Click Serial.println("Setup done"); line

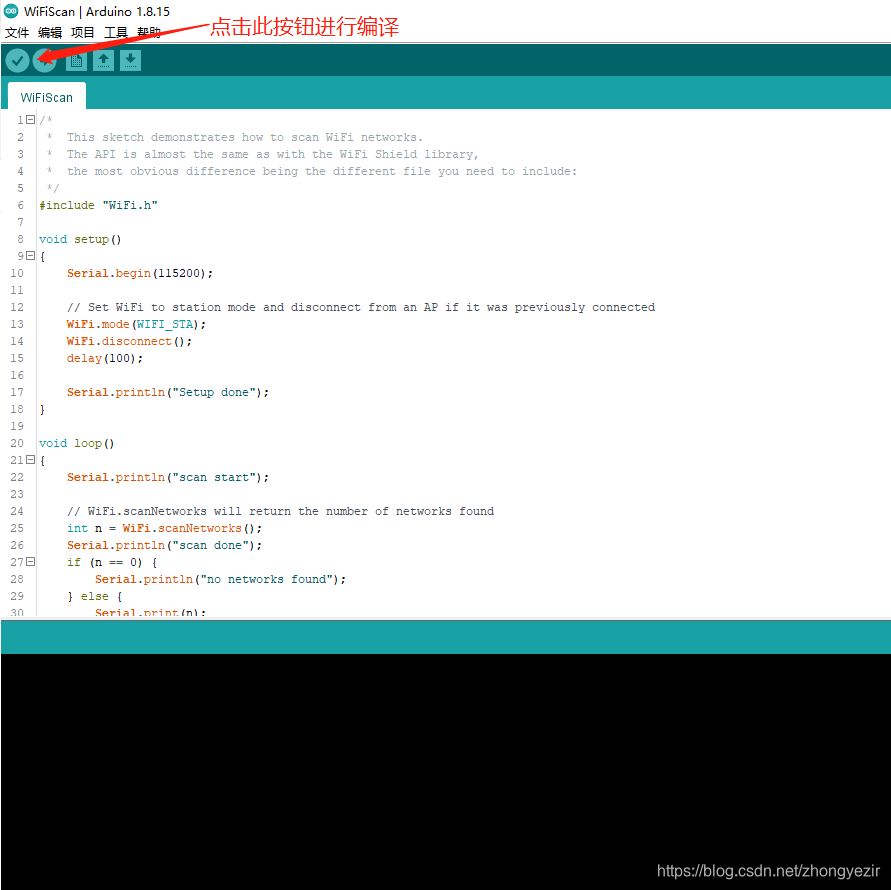point(168,392)
